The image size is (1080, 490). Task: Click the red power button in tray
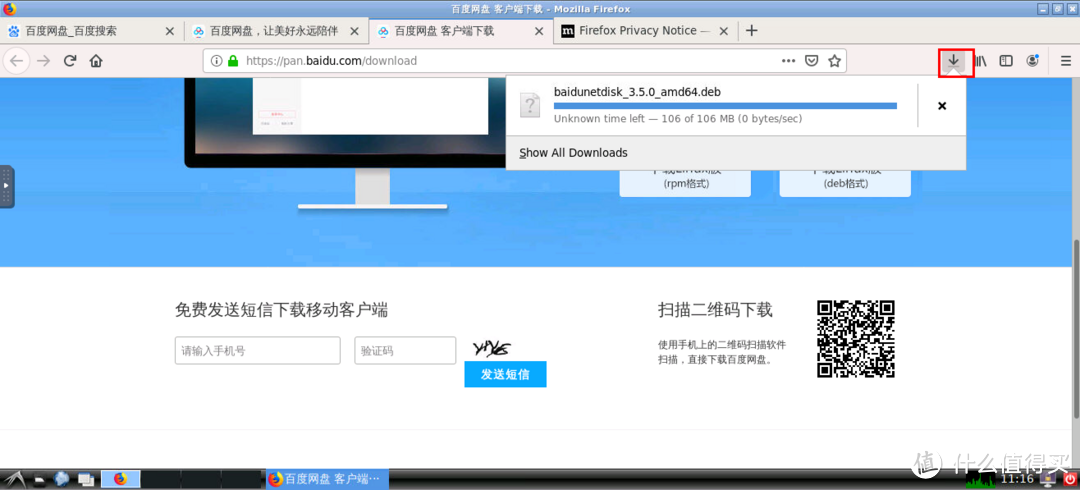point(1070,478)
